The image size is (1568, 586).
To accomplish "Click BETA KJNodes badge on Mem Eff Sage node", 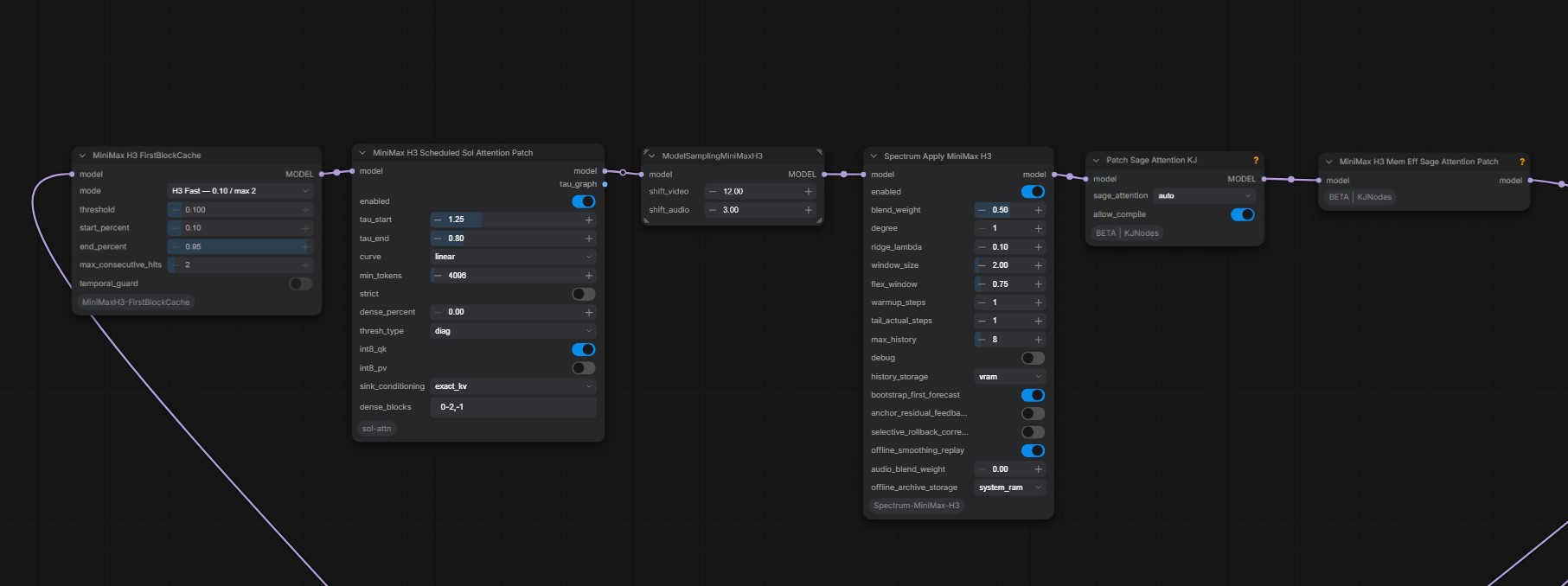I will pos(1360,197).
